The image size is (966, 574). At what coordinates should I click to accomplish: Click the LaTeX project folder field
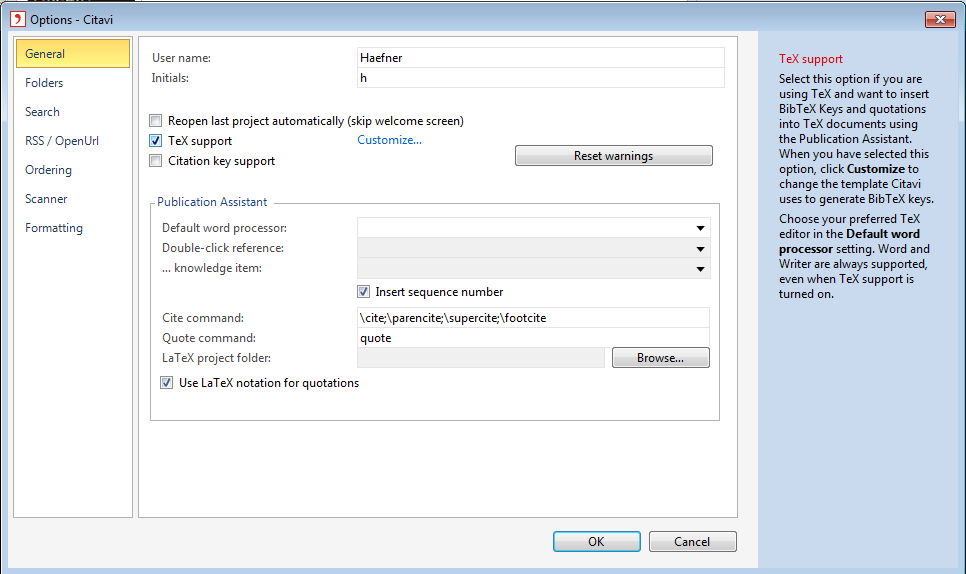pos(481,358)
